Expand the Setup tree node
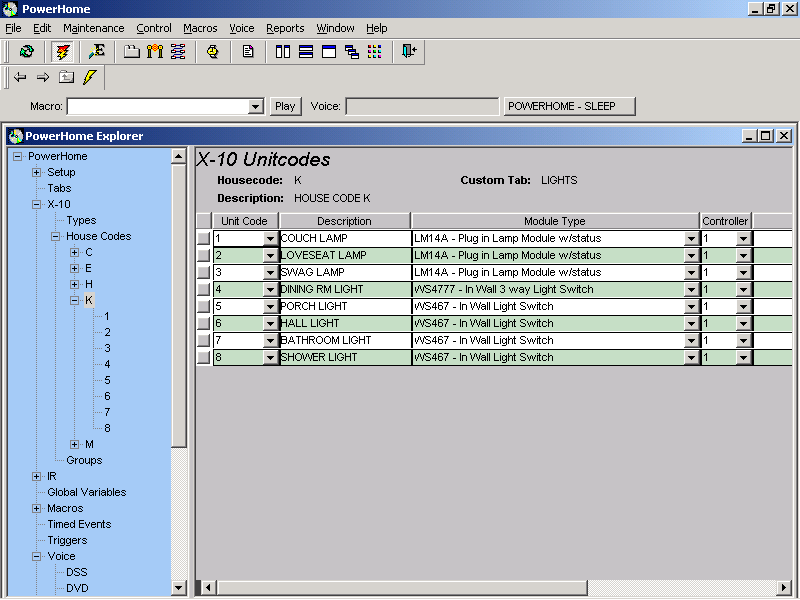Image resolution: width=800 pixels, height=600 pixels. point(36,172)
